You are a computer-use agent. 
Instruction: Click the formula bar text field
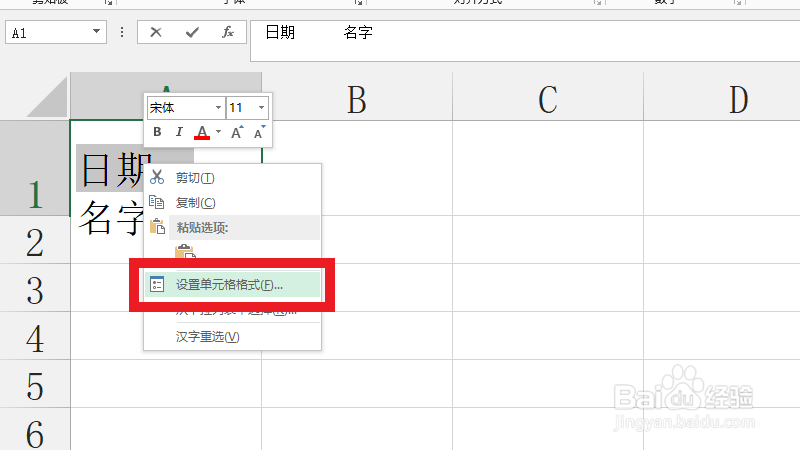525,41
